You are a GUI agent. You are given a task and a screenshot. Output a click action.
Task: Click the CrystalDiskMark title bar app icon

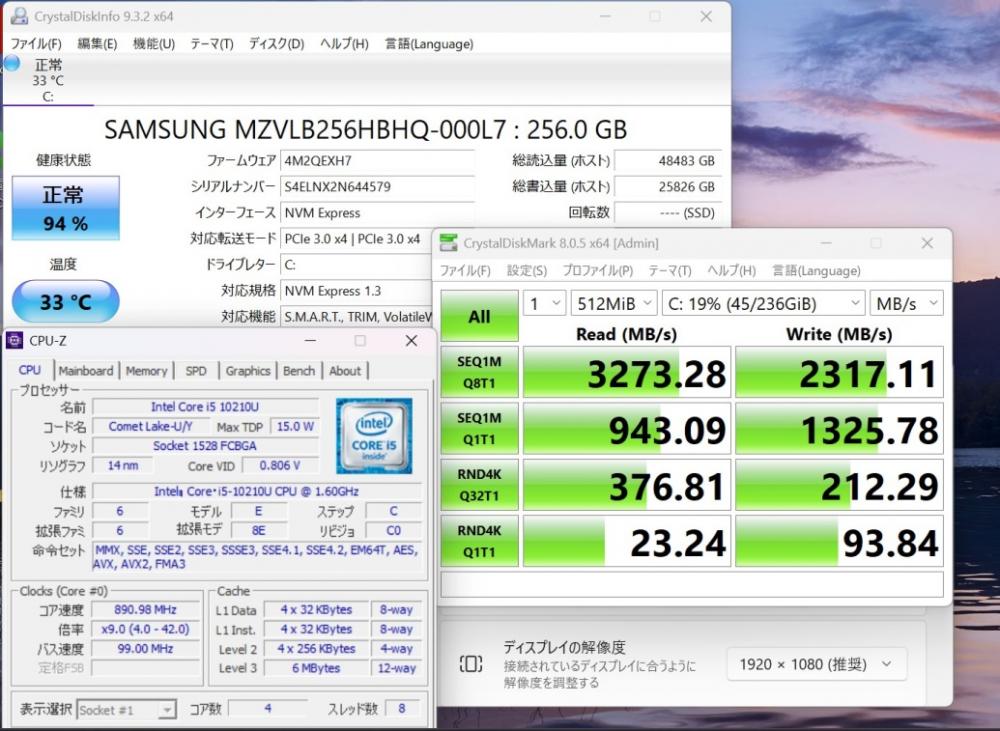point(448,242)
